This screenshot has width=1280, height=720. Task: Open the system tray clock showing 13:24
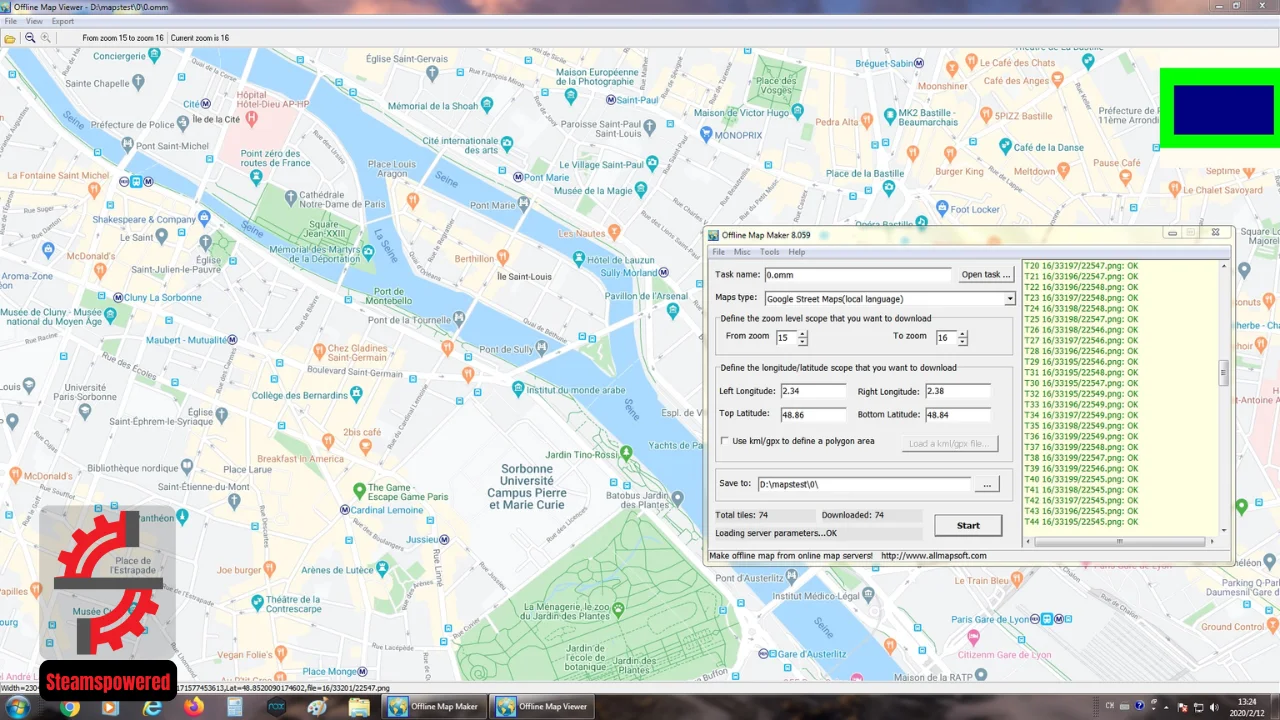pyautogui.click(x=1247, y=707)
